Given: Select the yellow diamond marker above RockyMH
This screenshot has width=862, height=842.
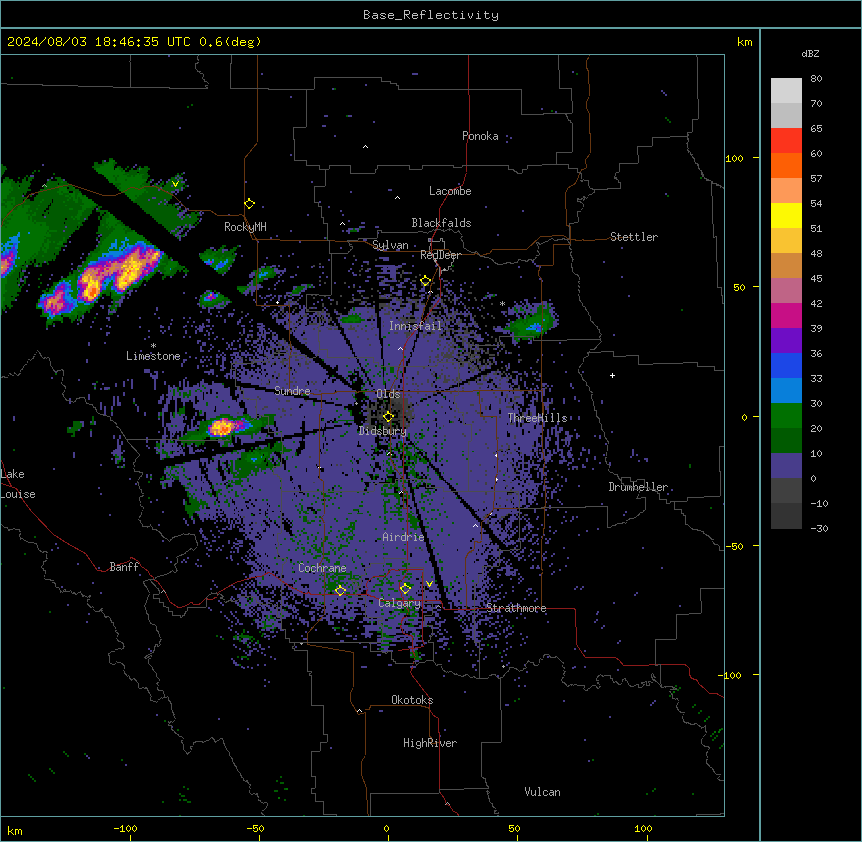Looking at the screenshot, I should point(249,203).
